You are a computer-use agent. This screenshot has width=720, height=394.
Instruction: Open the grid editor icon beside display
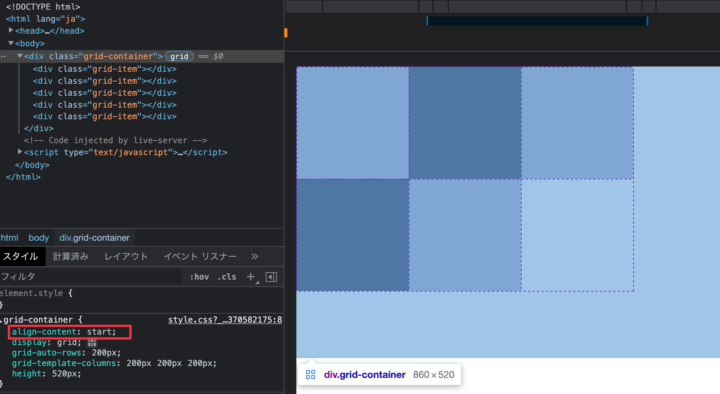click(92, 343)
